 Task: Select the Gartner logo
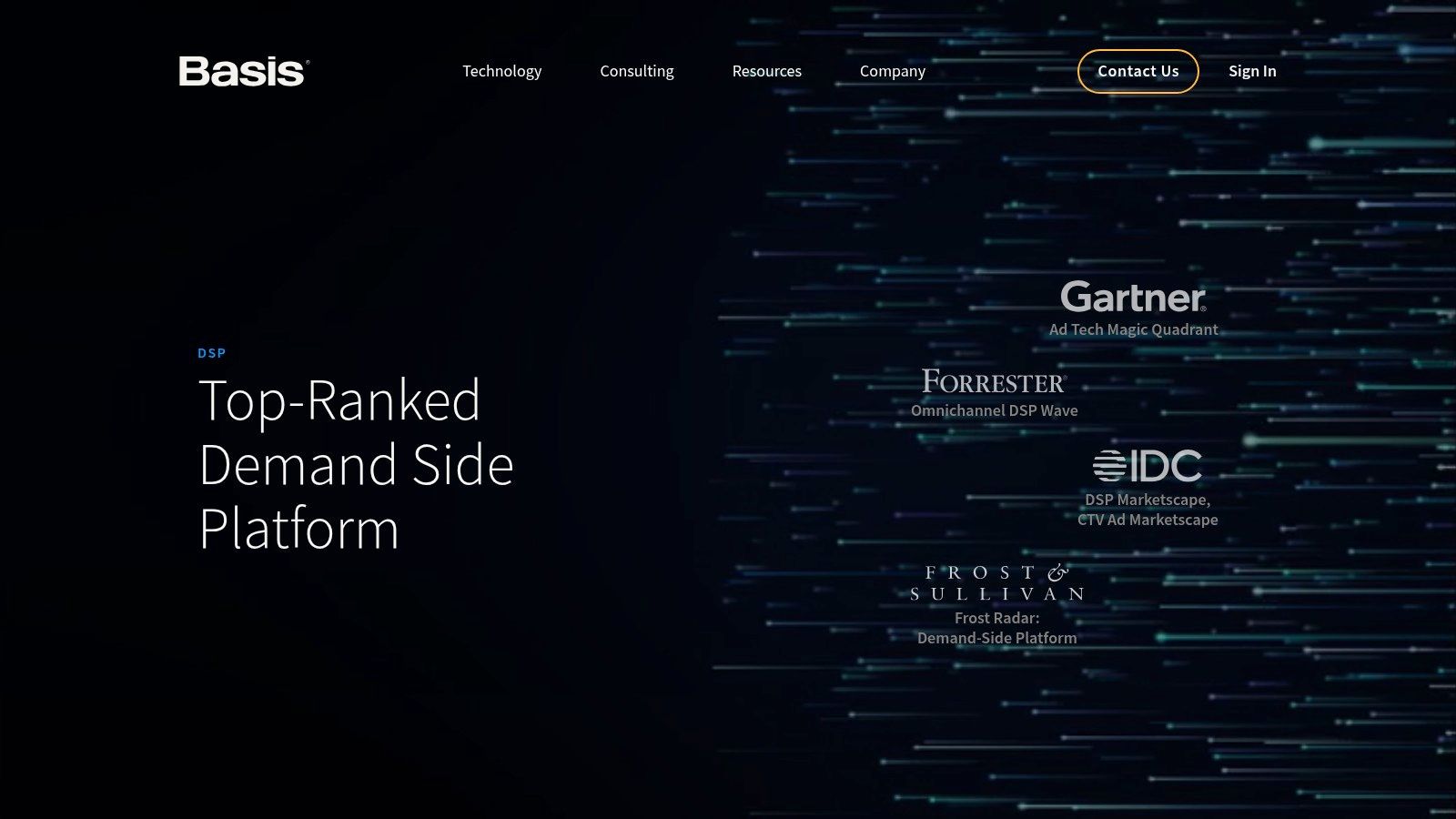pos(1133,298)
